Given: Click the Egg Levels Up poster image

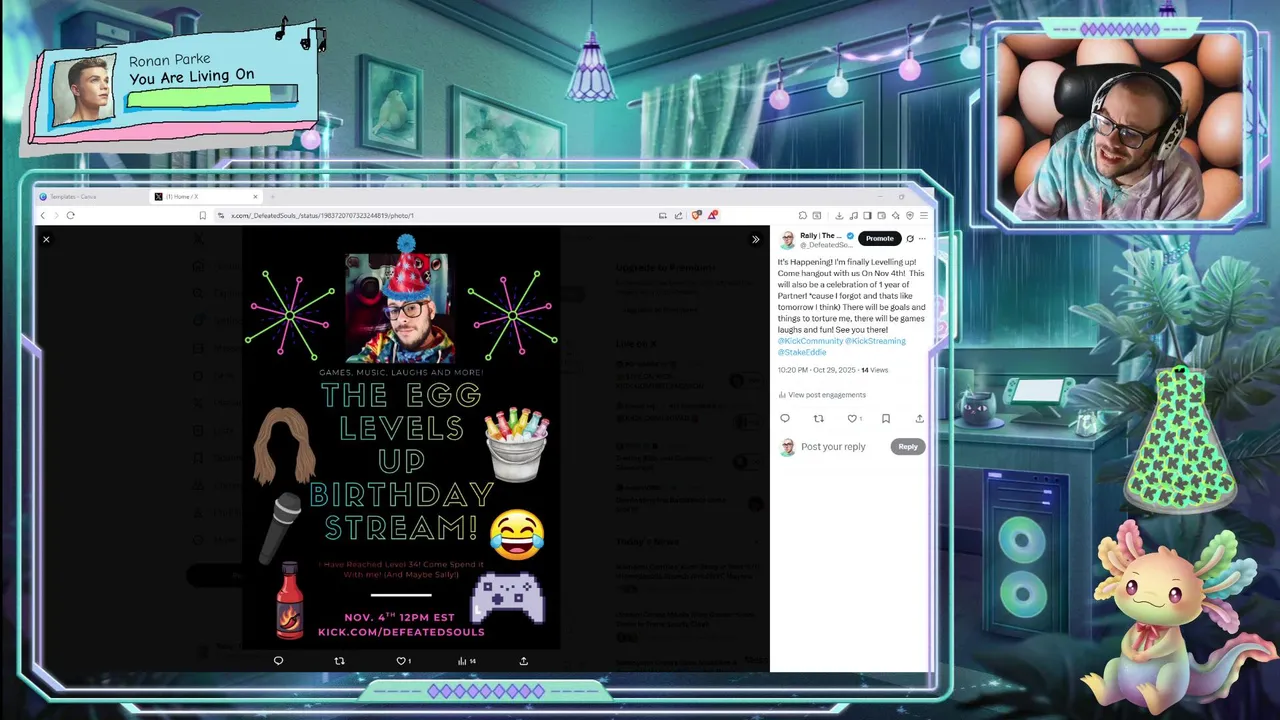Looking at the screenshot, I should [x=401, y=438].
